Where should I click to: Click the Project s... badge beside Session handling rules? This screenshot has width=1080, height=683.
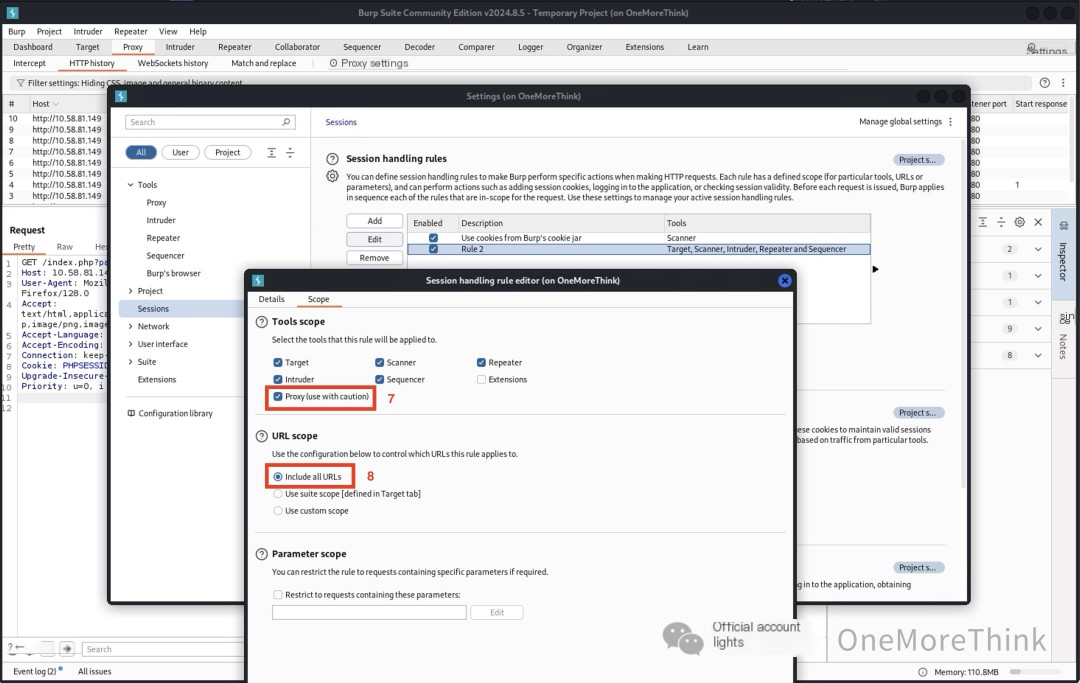pos(917,160)
